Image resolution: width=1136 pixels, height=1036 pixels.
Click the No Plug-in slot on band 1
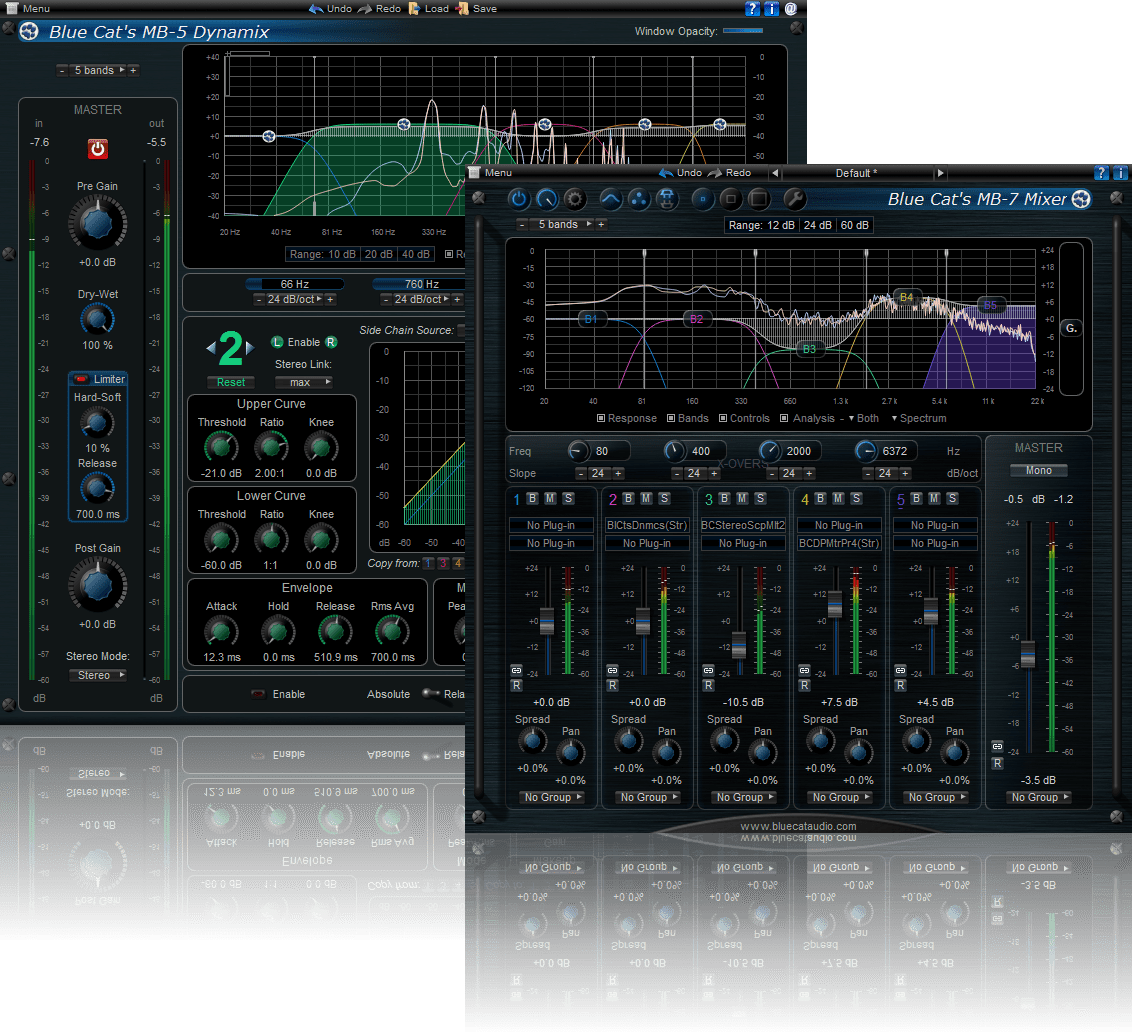click(551, 524)
